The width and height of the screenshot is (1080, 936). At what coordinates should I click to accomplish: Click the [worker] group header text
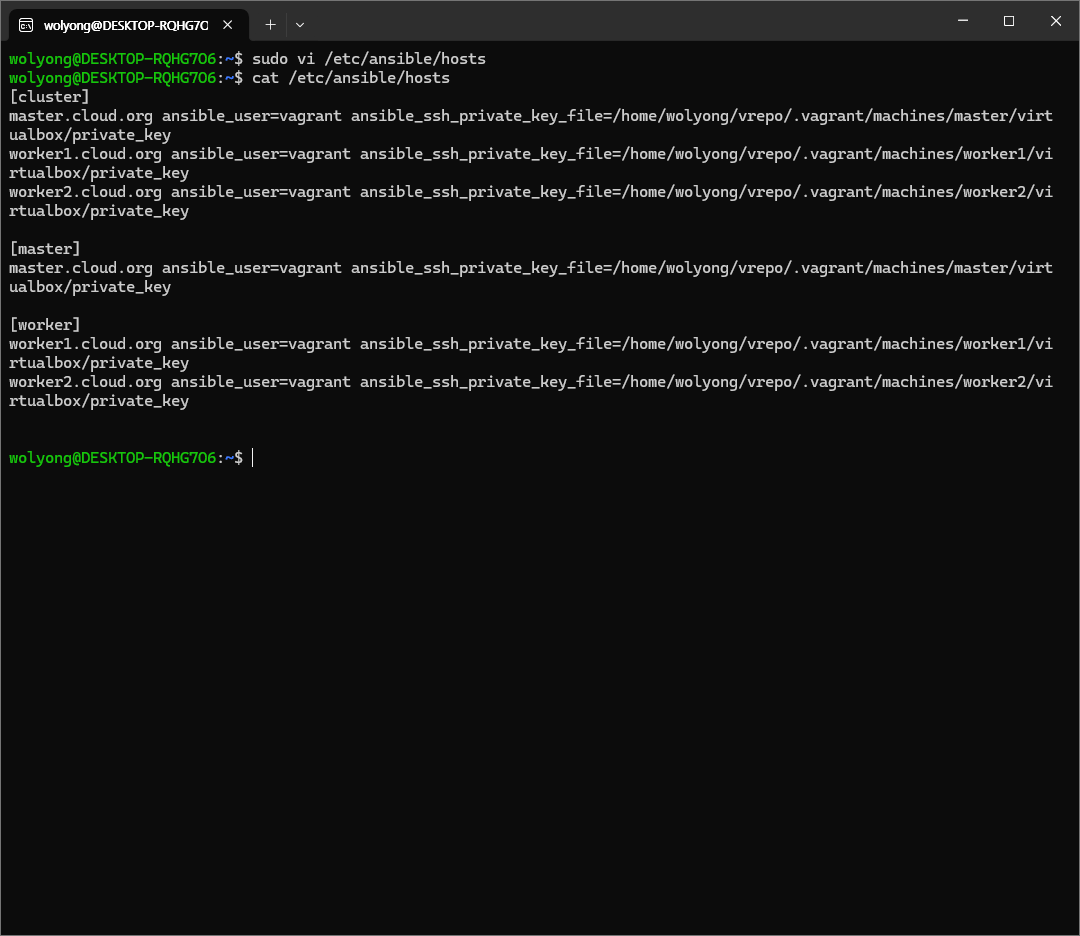click(x=45, y=325)
